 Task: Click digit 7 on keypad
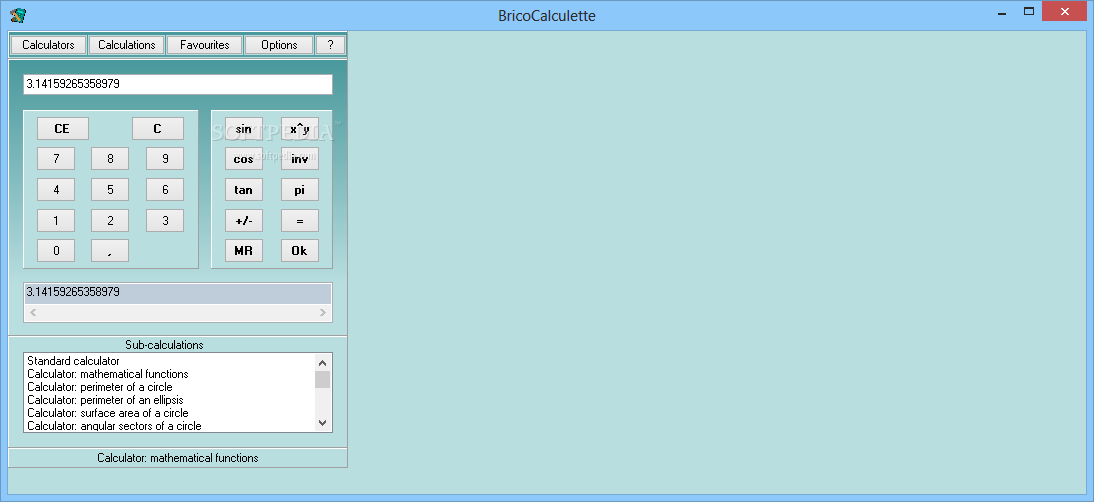[56, 159]
